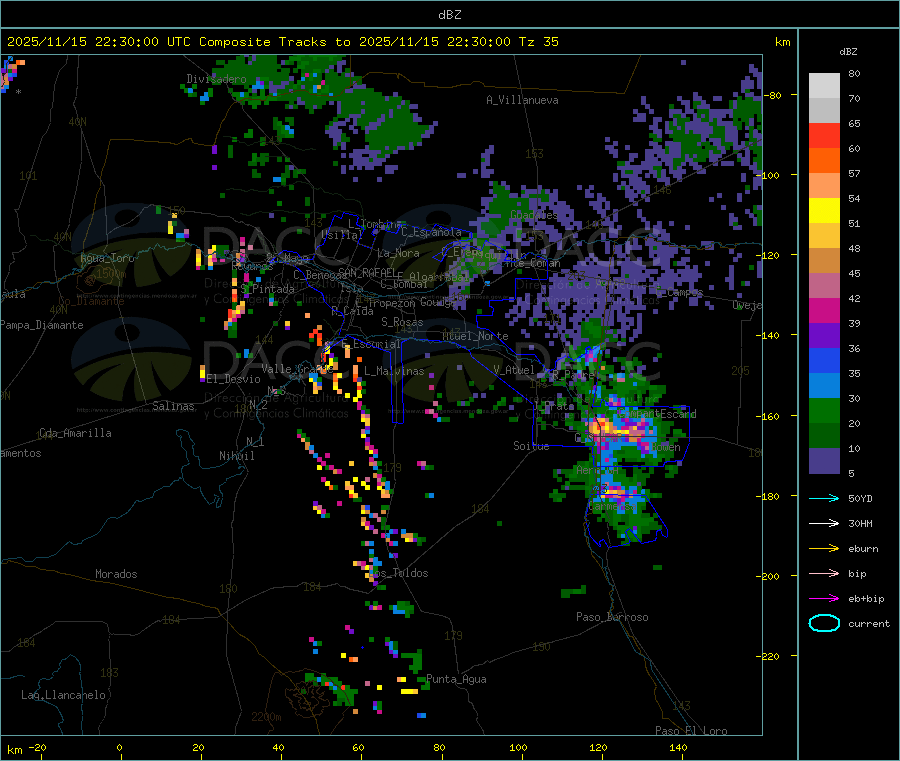Click the Paso_Barroso label
900x761 pixels.
(612, 617)
